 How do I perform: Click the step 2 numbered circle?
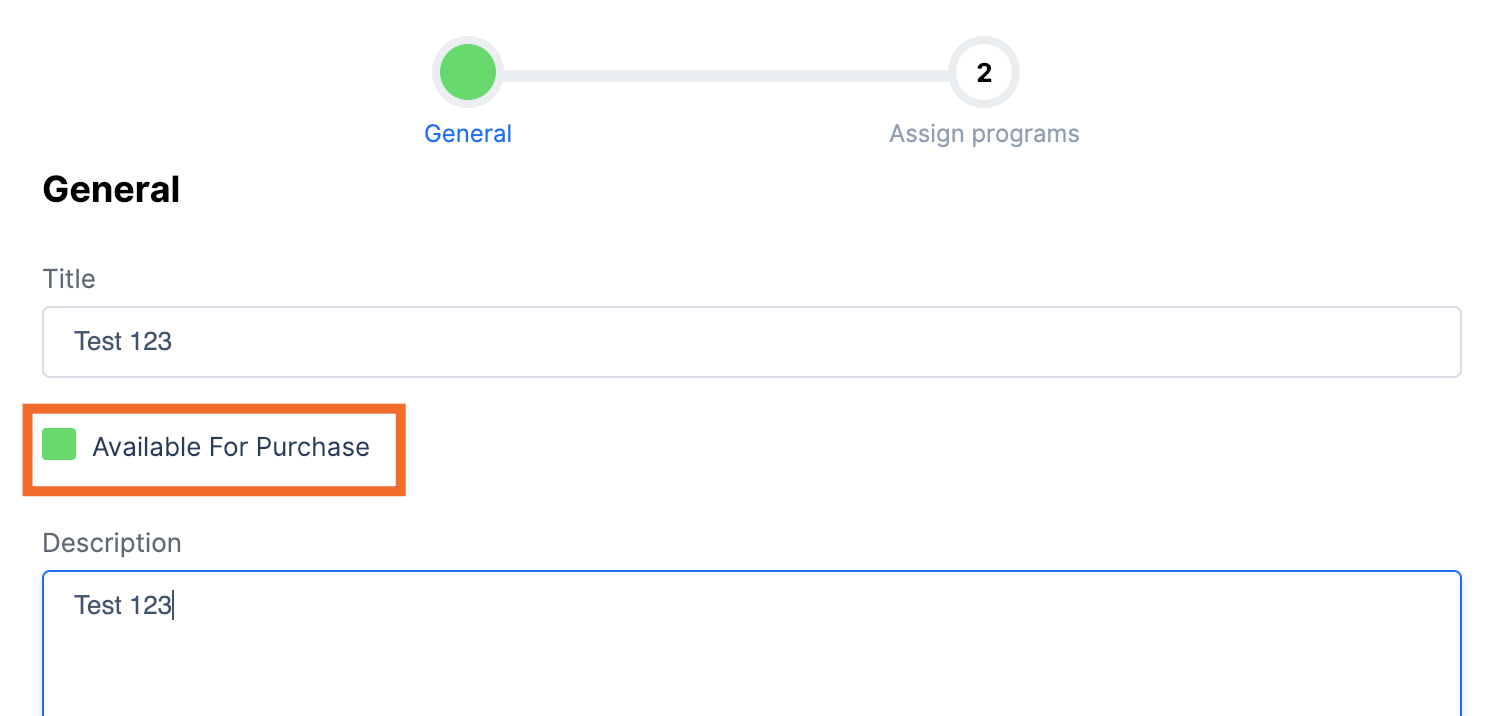[984, 72]
